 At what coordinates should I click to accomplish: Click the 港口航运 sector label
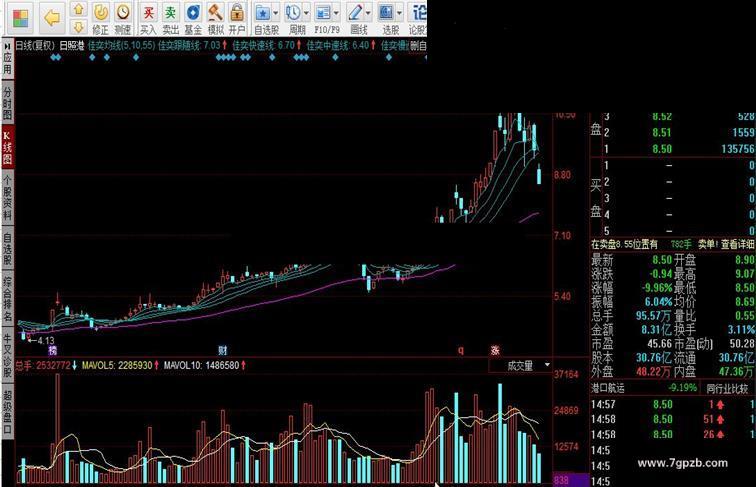608,388
